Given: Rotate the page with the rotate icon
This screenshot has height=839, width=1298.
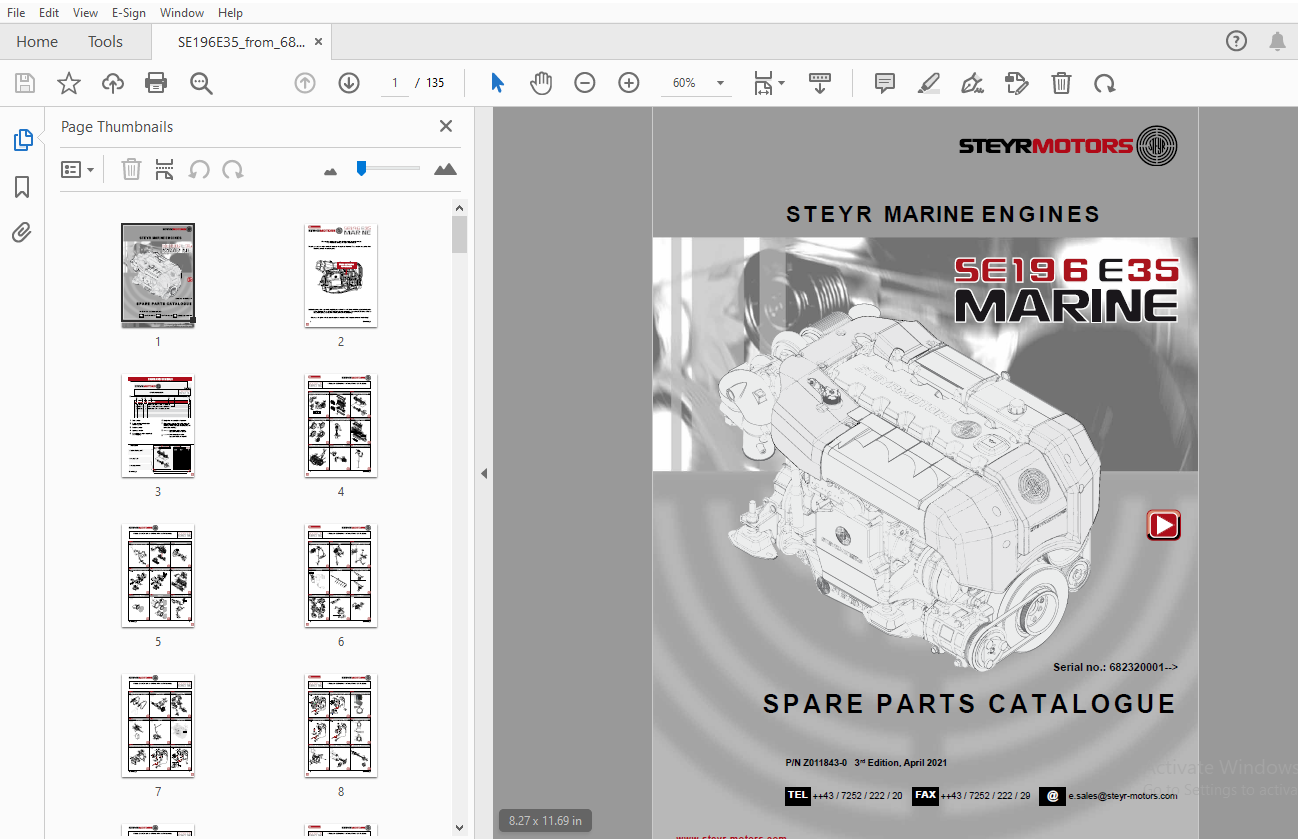Looking at the screenshot, I should click(x=1105, y=83).
